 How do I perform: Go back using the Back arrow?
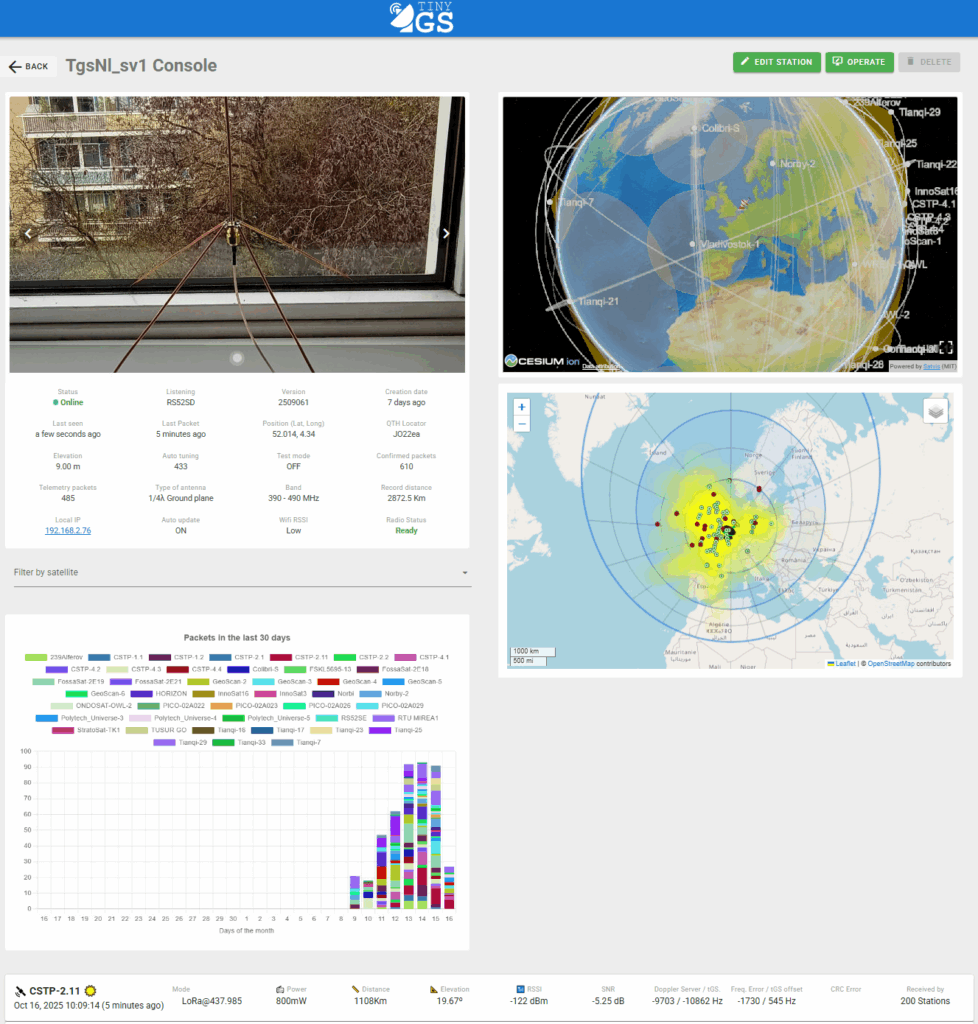point(28,66)
